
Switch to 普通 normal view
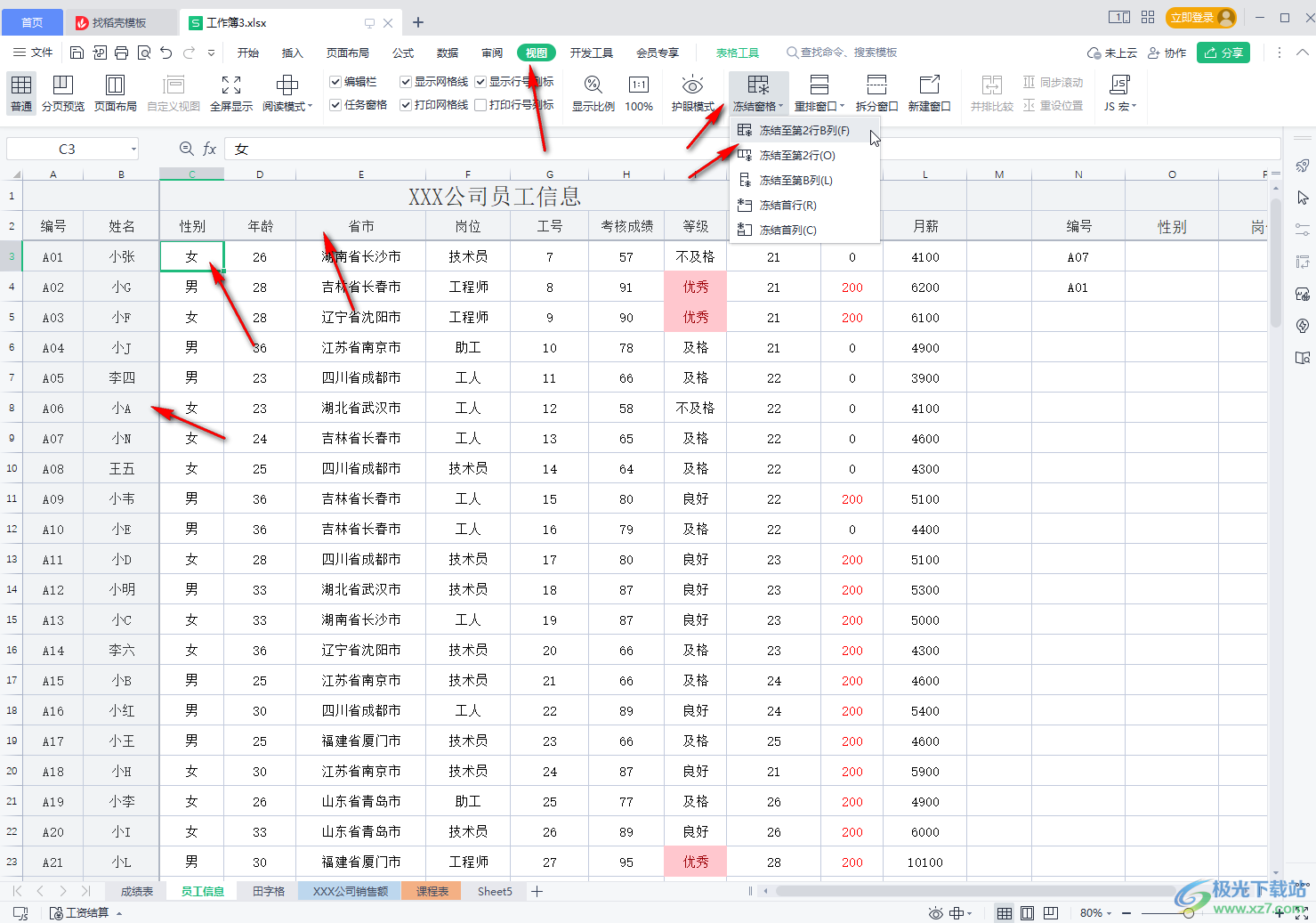(21, 93)
